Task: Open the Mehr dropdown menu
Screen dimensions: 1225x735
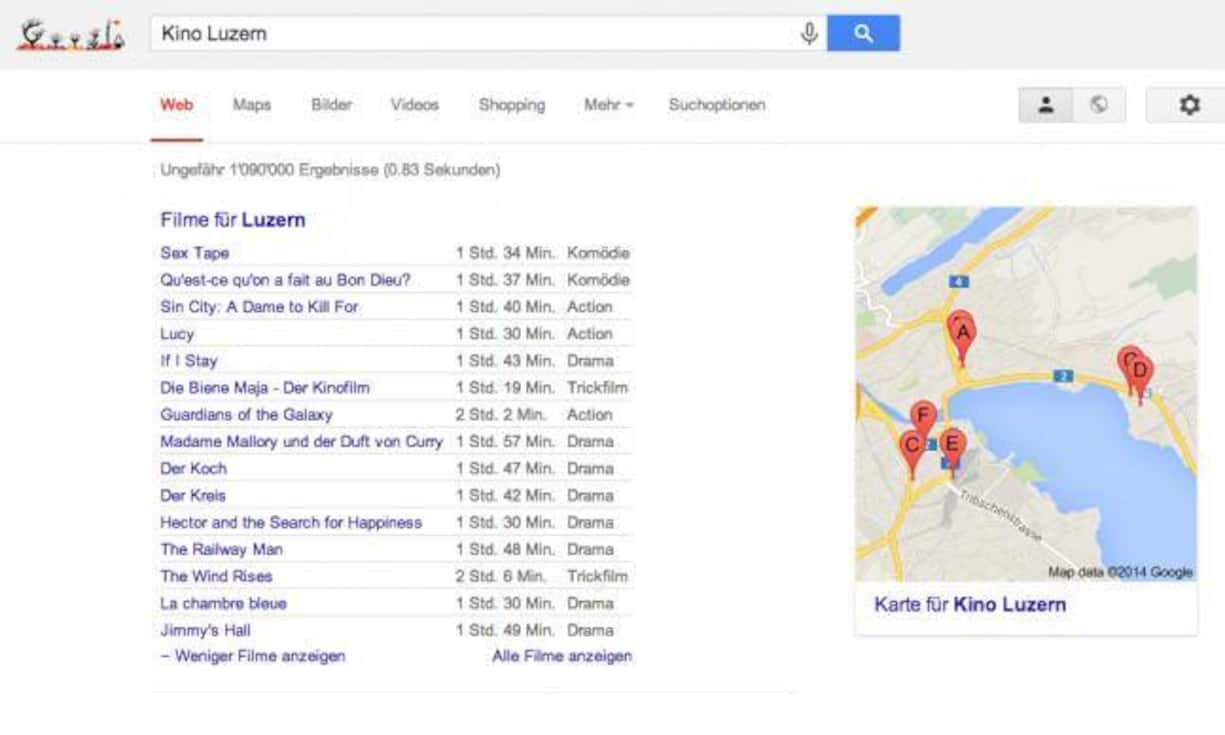Action: click(x=608, y=105)
